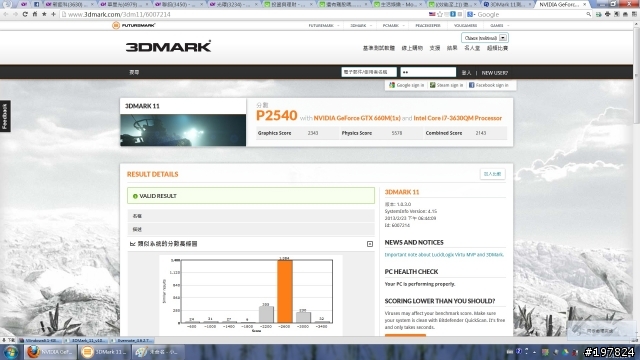The width and height of the screenshot is (640, 360).
Task: Open PEACEKEEPER in top bar
Action: tap(428, 25)
